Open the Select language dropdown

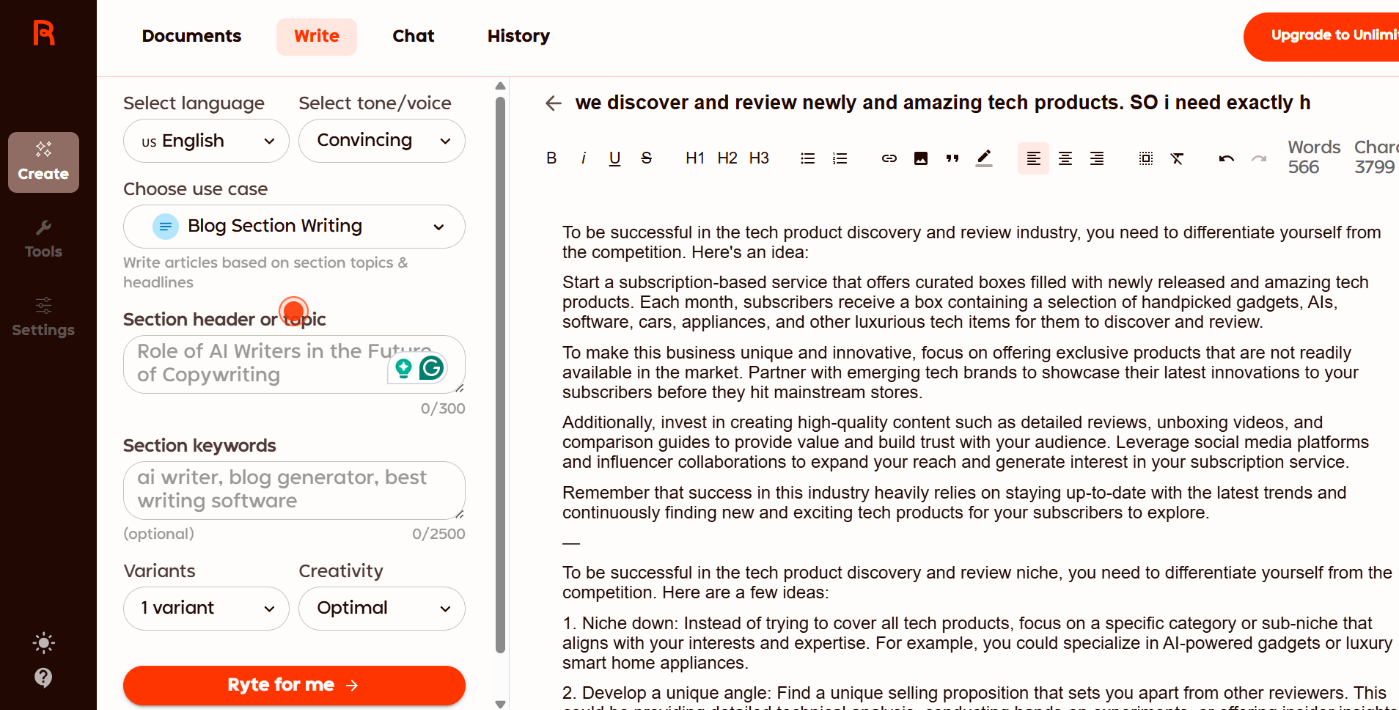click(206, 141)
